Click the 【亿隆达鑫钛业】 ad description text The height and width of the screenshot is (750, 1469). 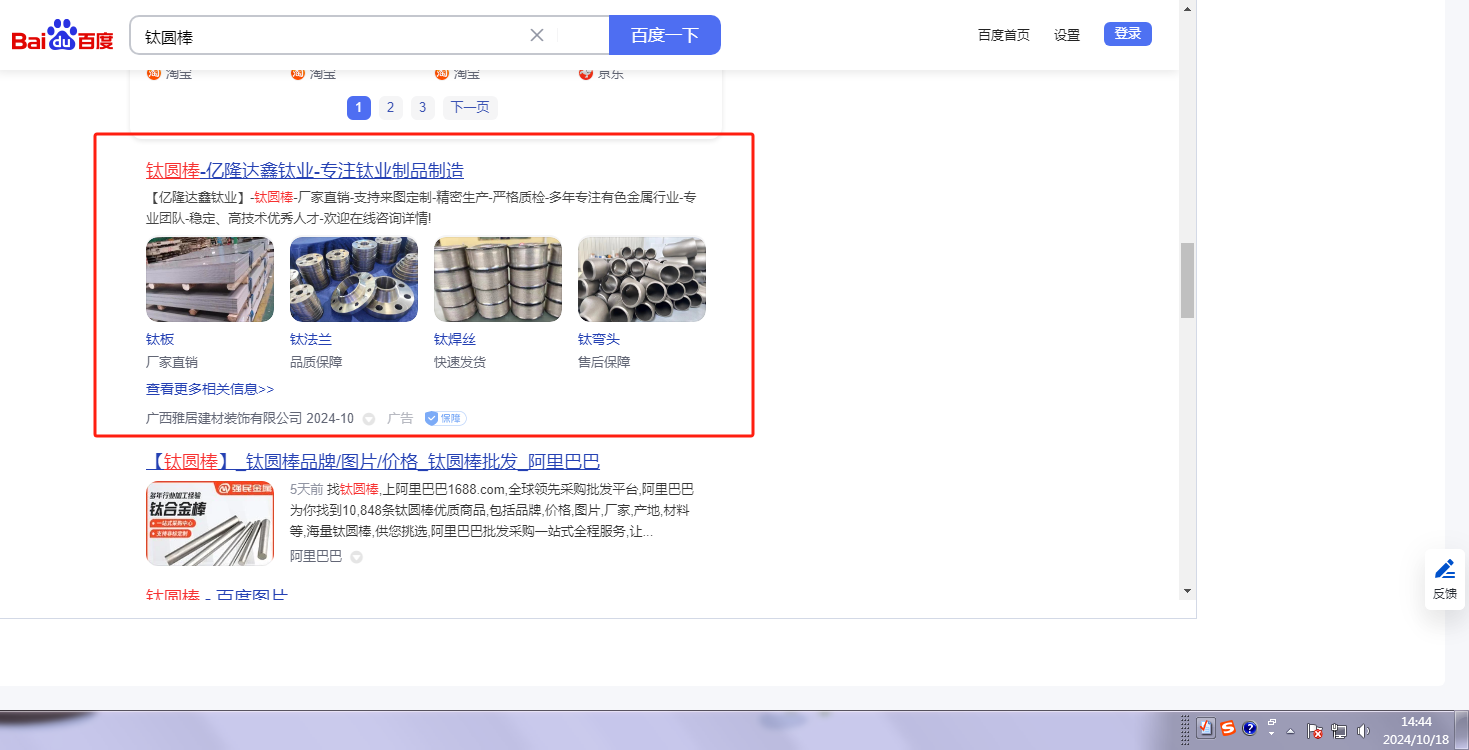pos(421,207)
